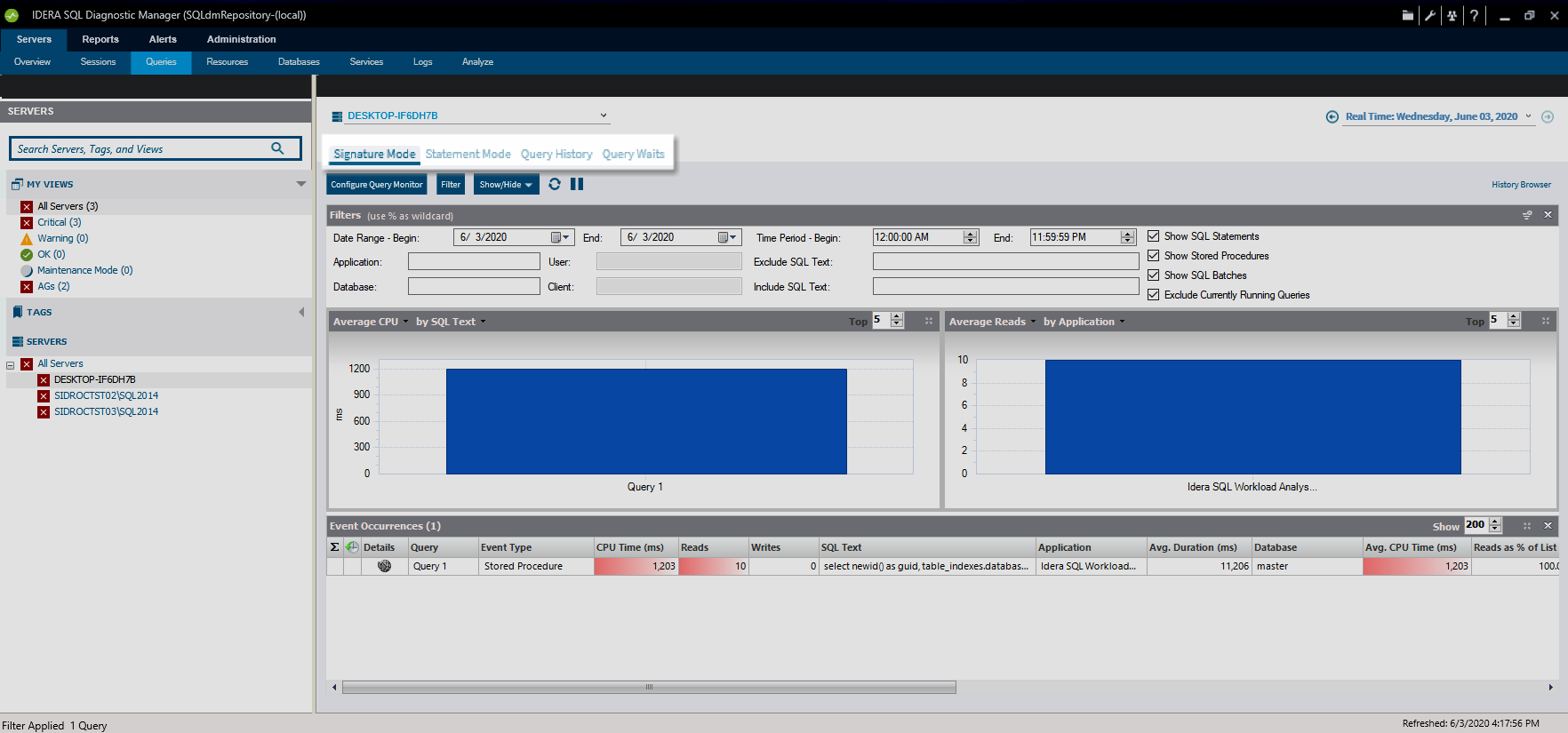The image size is (1568, 733).
Task: Click the horizontal scrollbar in Event Occurrences
Action: click(x=649, y=687)
